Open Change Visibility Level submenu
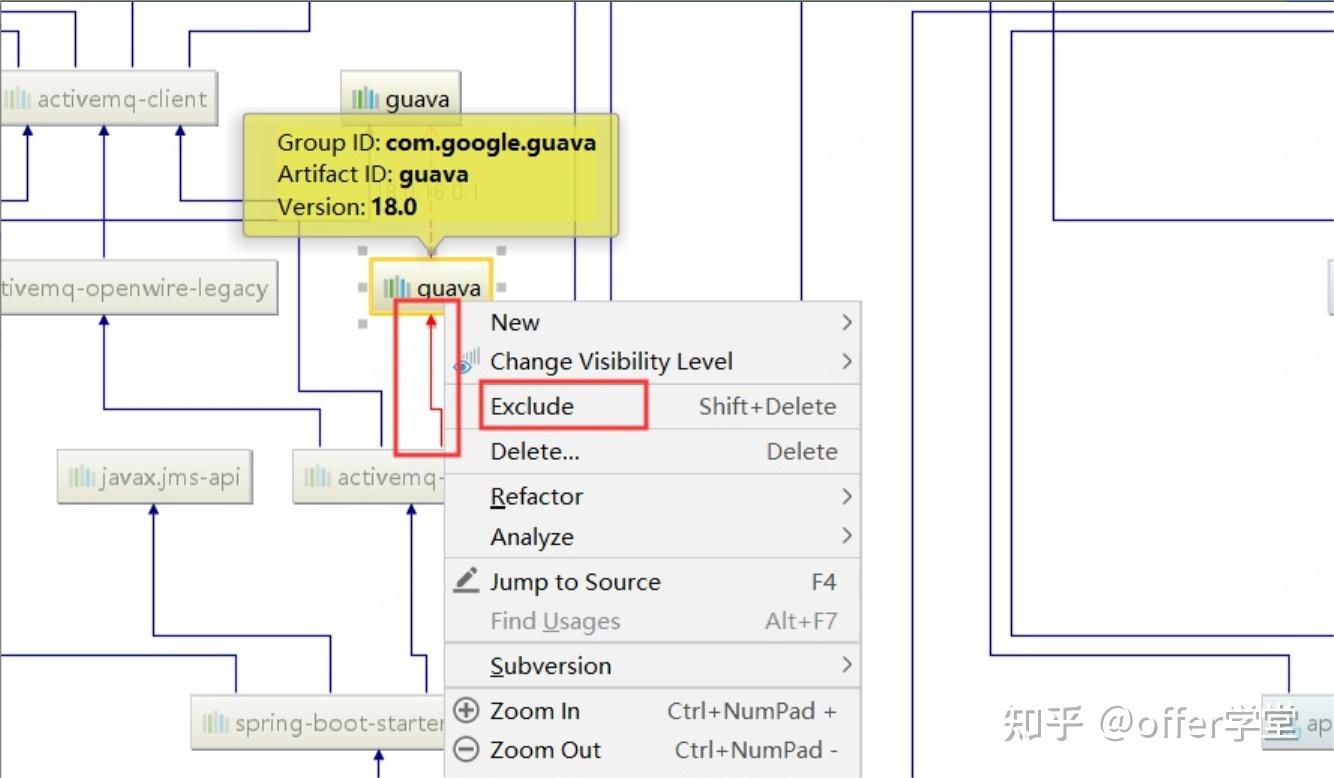This screenshot has width=1334, height=778. (x=652, y=361)
